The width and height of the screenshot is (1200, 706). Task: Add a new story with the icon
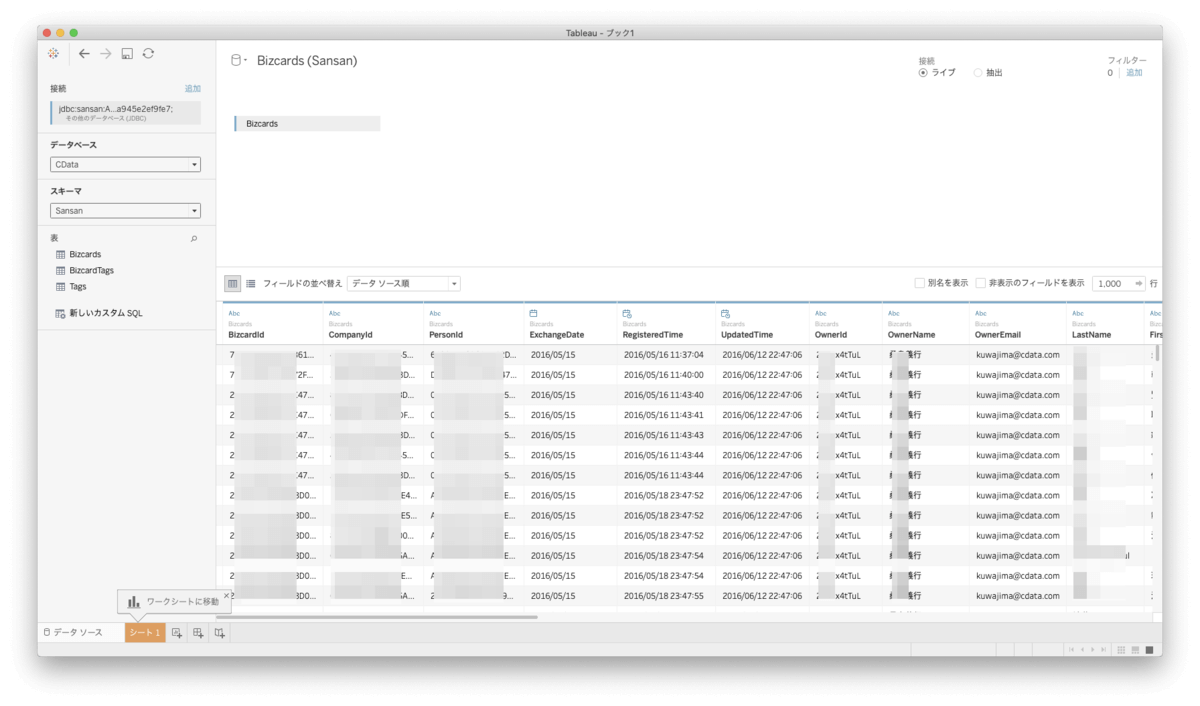219,633
